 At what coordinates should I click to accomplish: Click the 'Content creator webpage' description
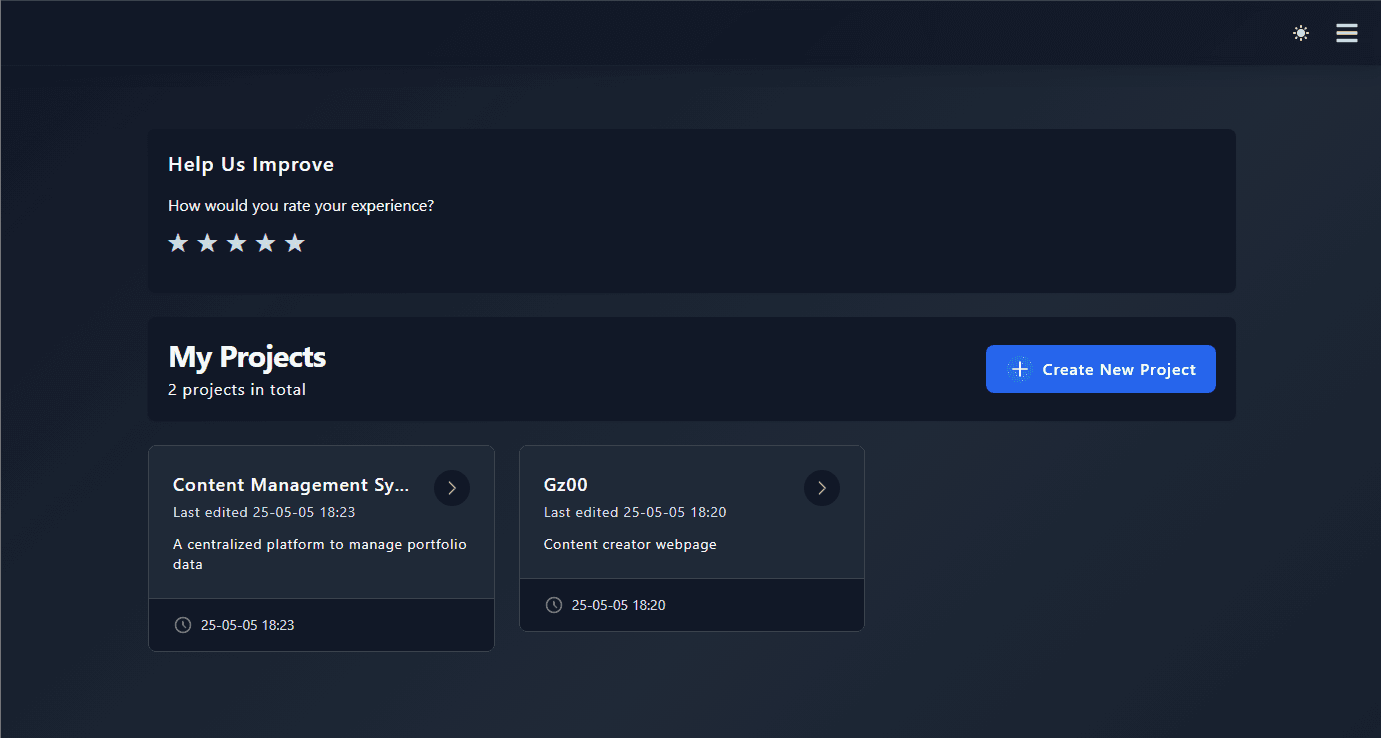630,544
